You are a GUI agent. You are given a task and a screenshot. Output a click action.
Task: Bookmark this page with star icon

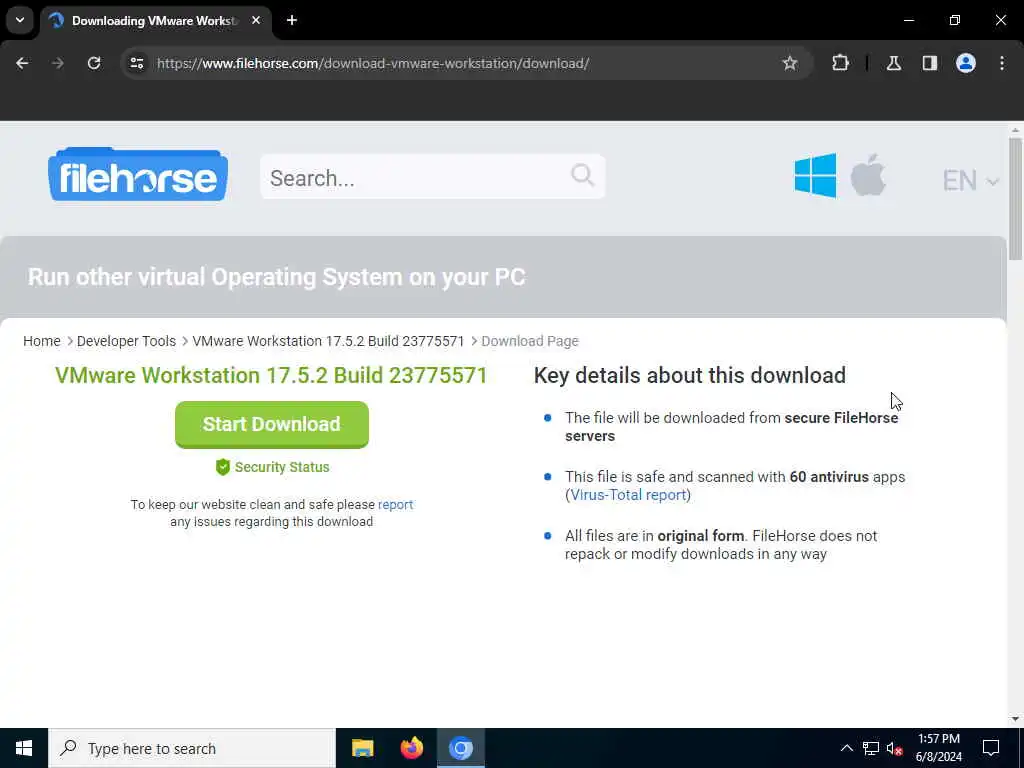[790, 63]
